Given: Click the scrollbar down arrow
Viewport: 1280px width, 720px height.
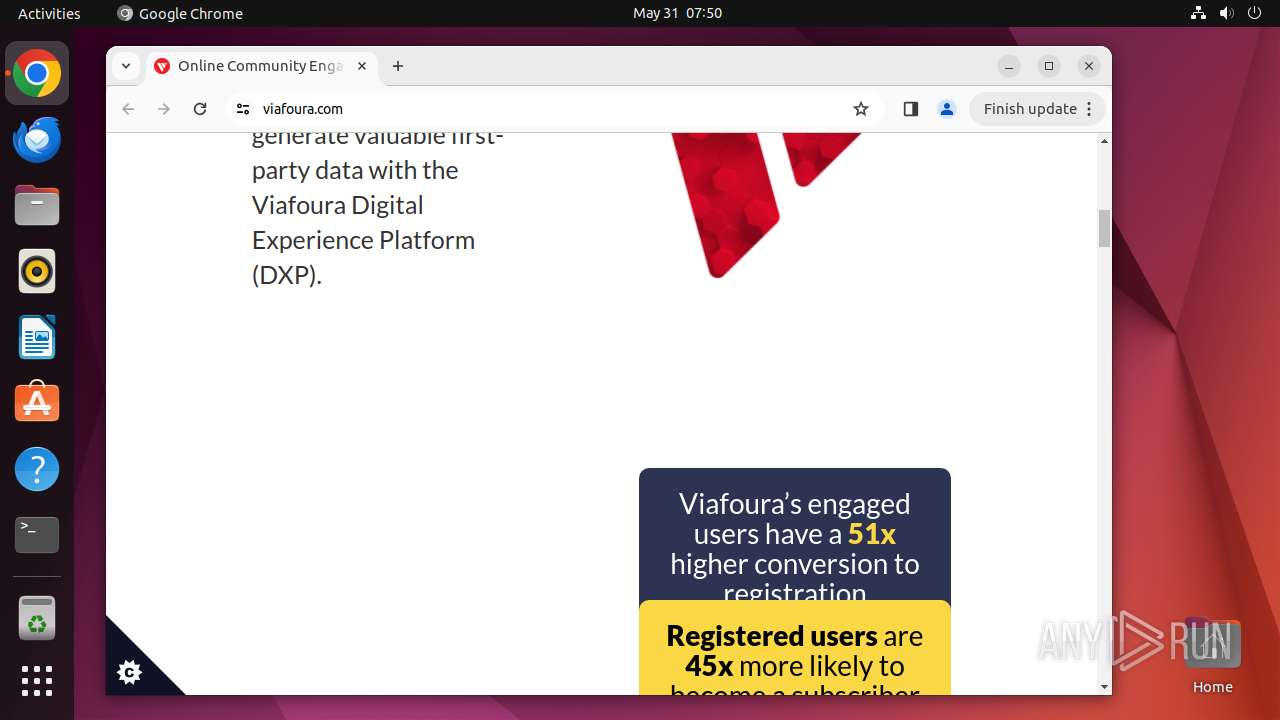Looking at the screenshot, I should point(1104,687).
